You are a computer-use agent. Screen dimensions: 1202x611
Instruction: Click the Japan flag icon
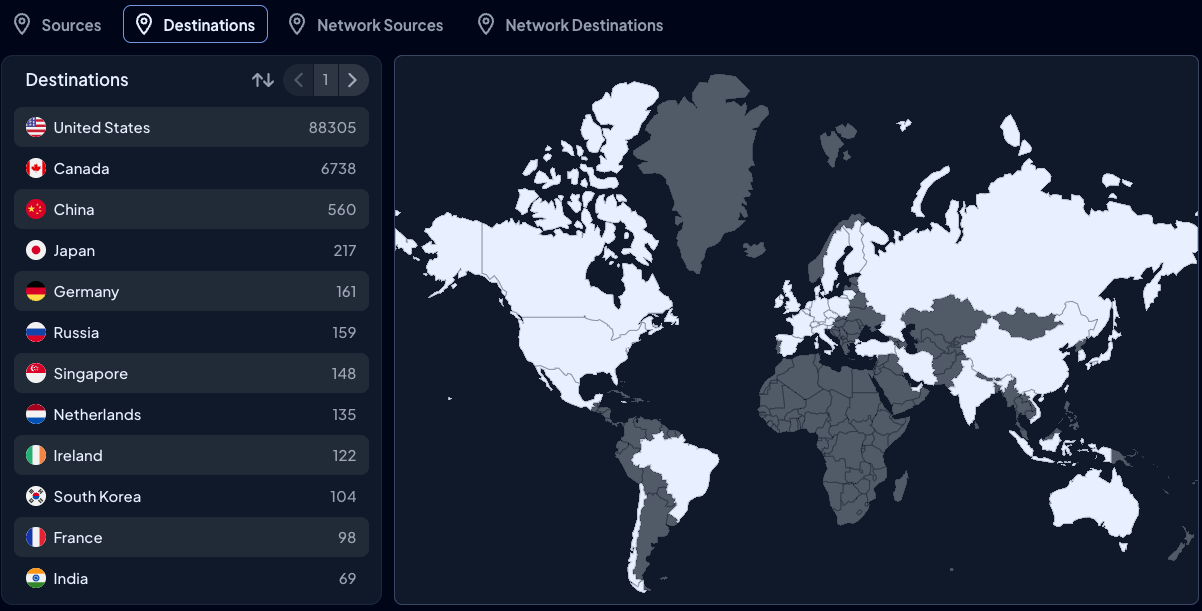coord(36,250)
